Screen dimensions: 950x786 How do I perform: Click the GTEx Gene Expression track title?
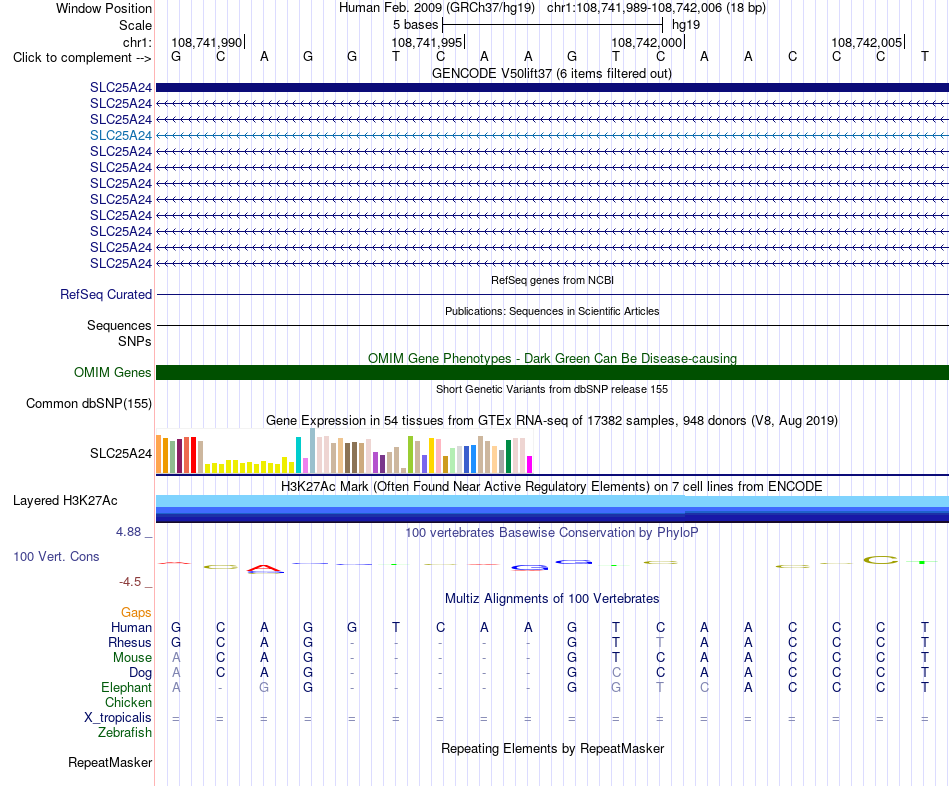coord(552,421)
